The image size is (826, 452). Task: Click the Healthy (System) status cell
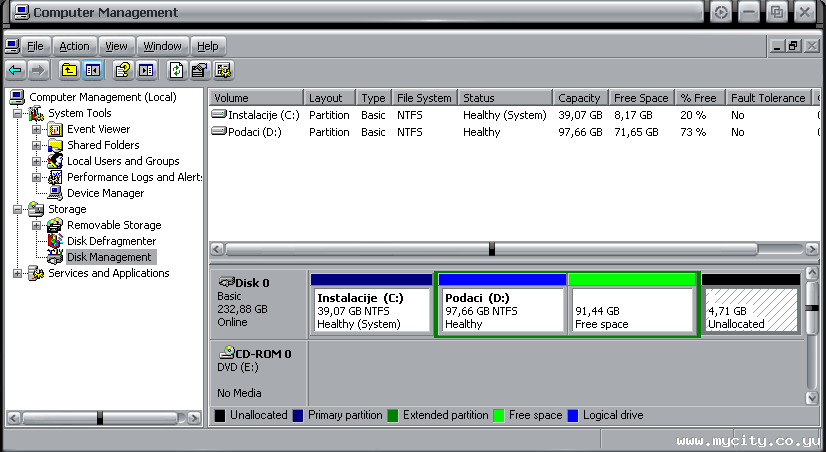click(505, 115)
